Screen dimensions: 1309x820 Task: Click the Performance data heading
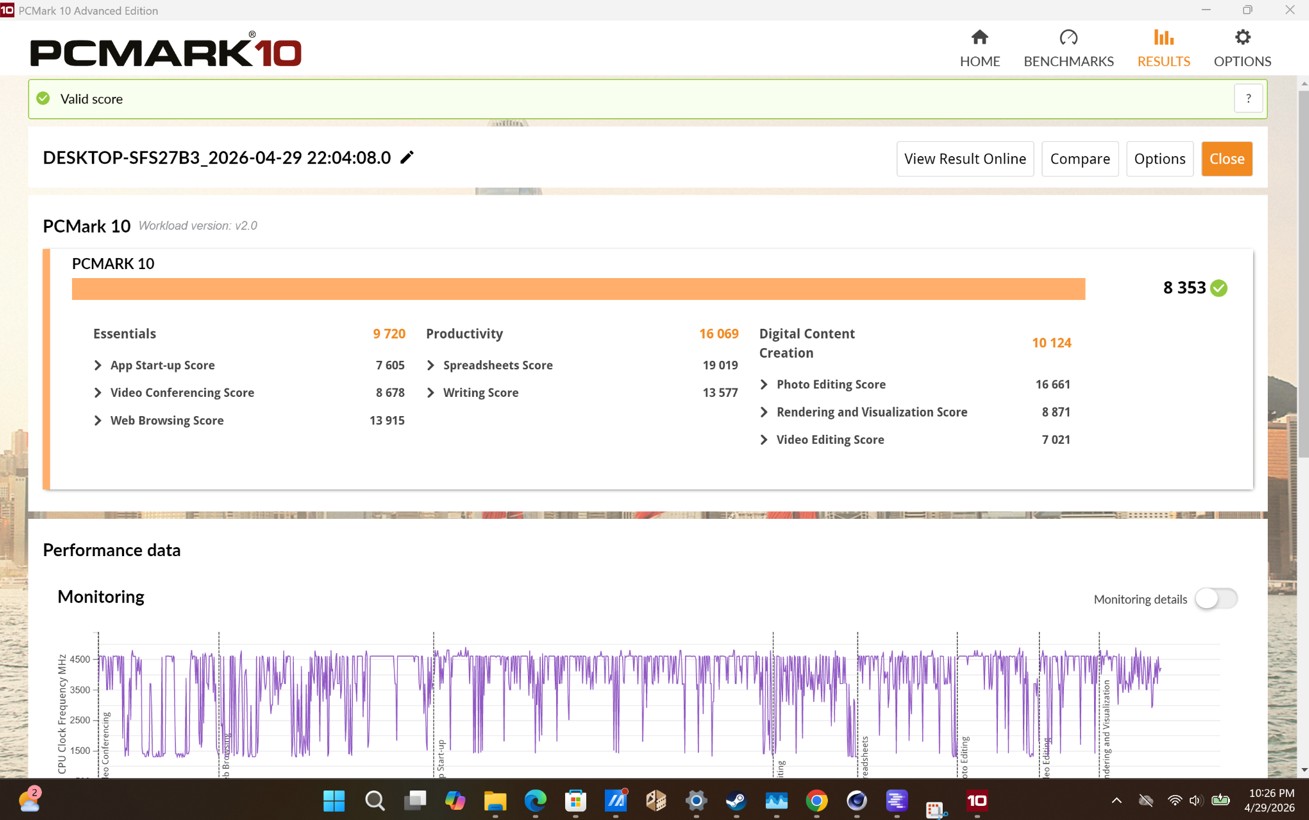coord(112,550)
